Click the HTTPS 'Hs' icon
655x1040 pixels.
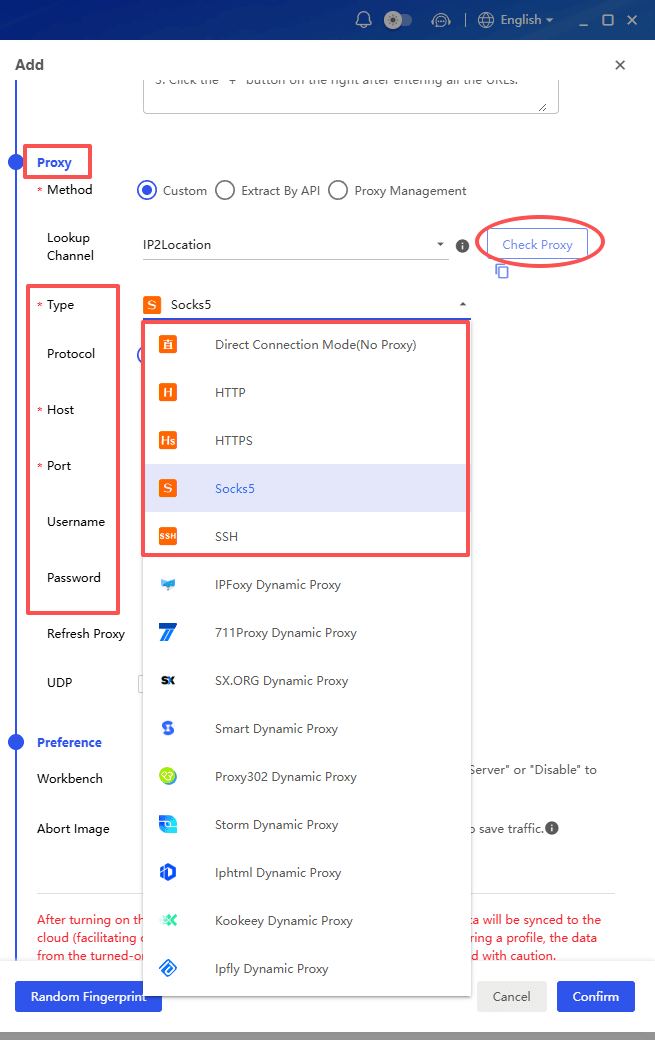pyautogui.click(x=168, y=440)
